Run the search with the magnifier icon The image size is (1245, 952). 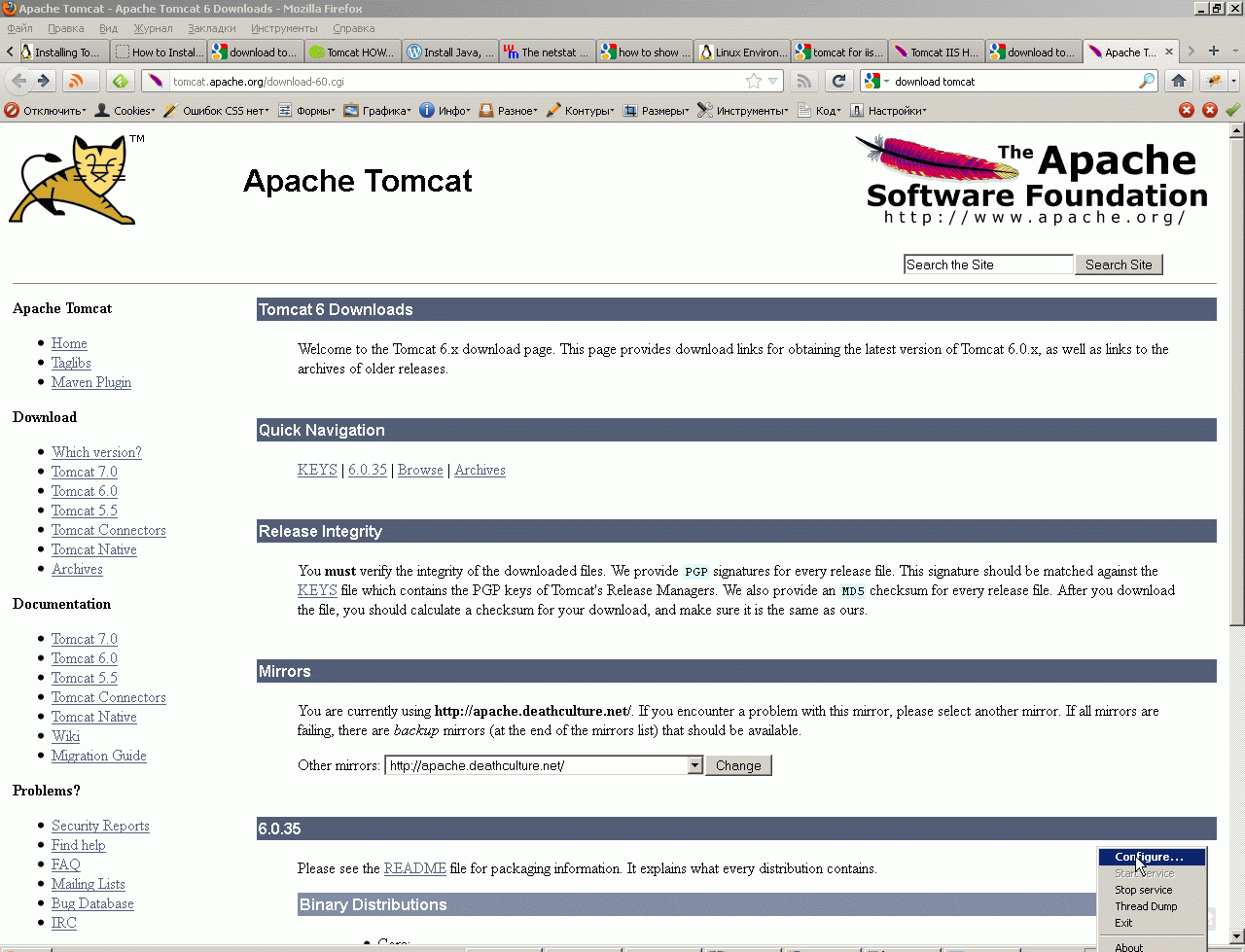[1148, 81]
